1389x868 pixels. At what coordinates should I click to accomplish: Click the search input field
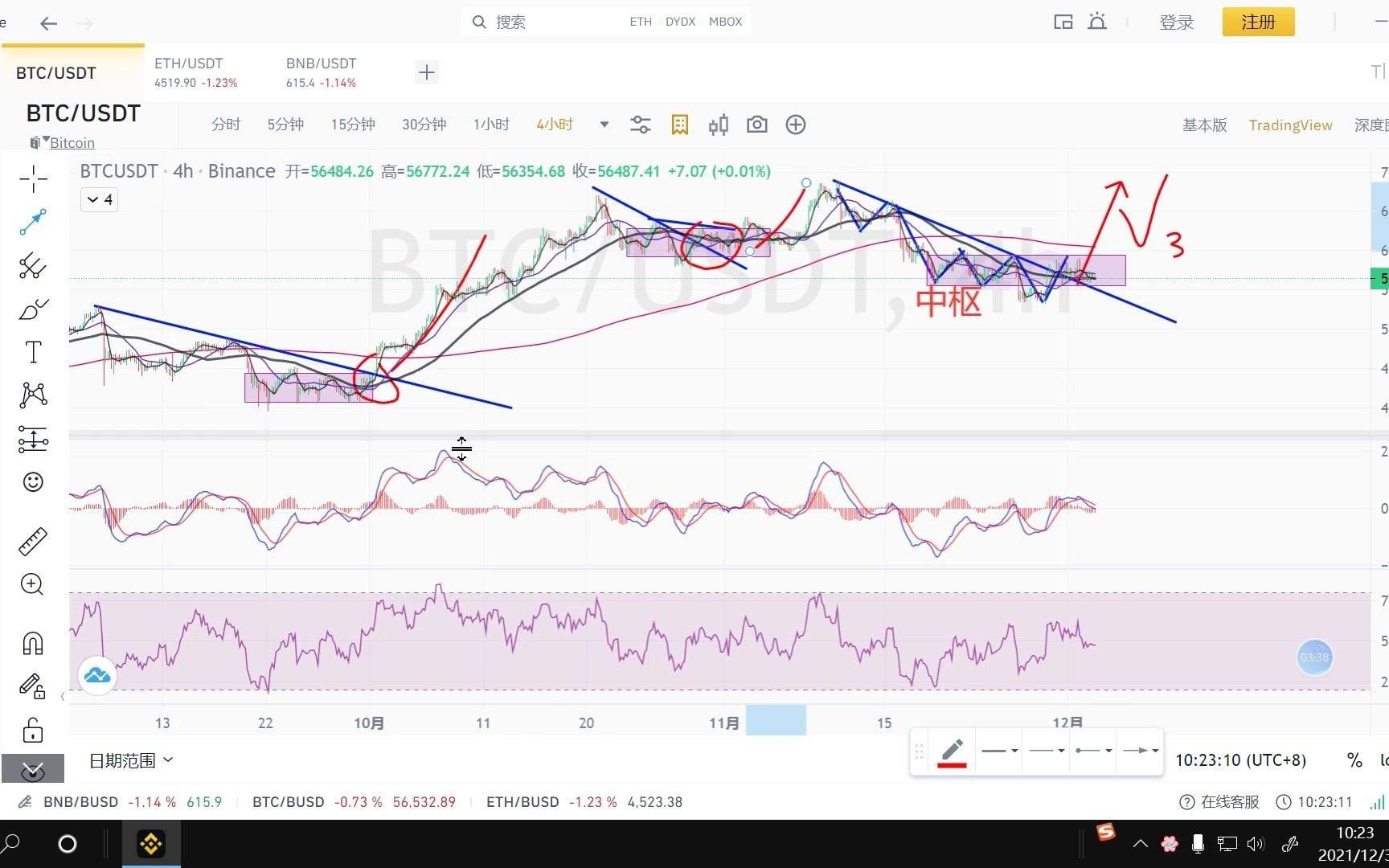point(606,22)
